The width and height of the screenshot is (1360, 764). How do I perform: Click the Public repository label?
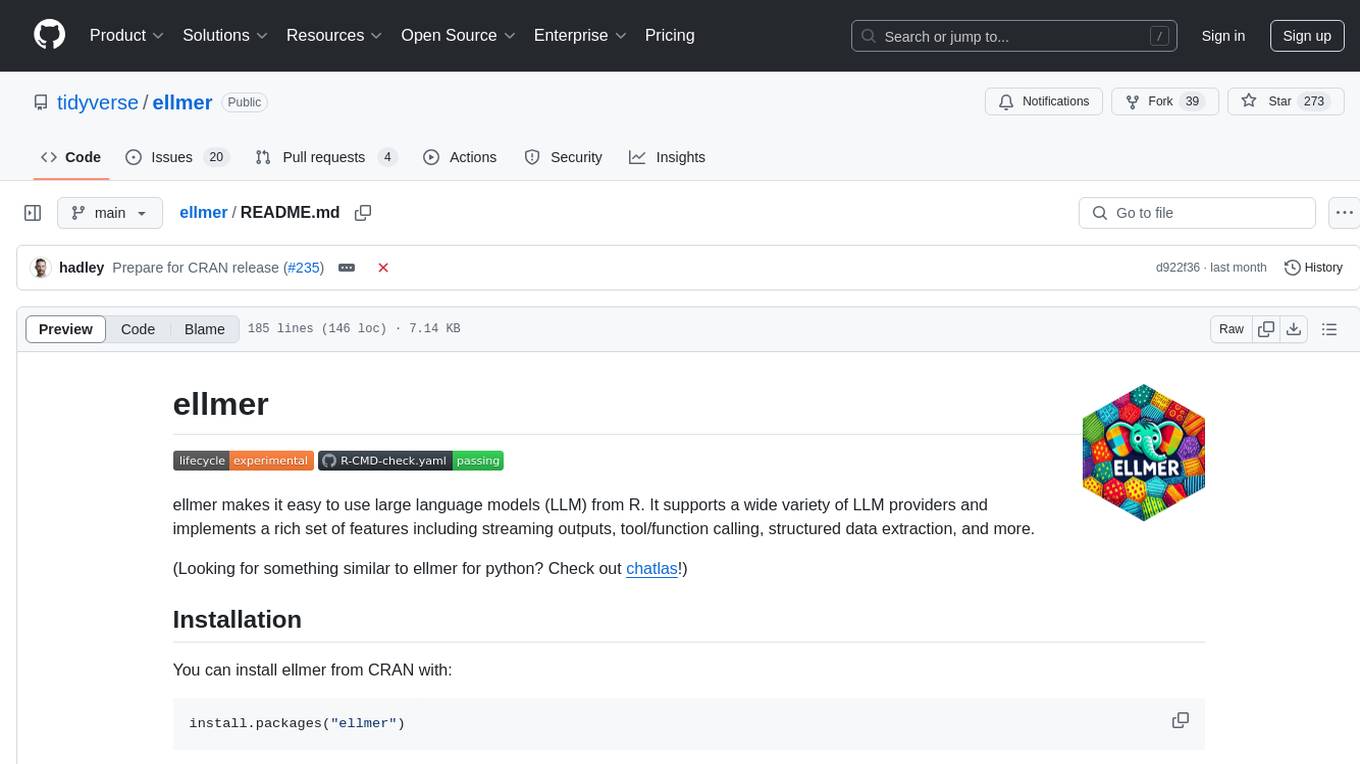pos(244,102)
